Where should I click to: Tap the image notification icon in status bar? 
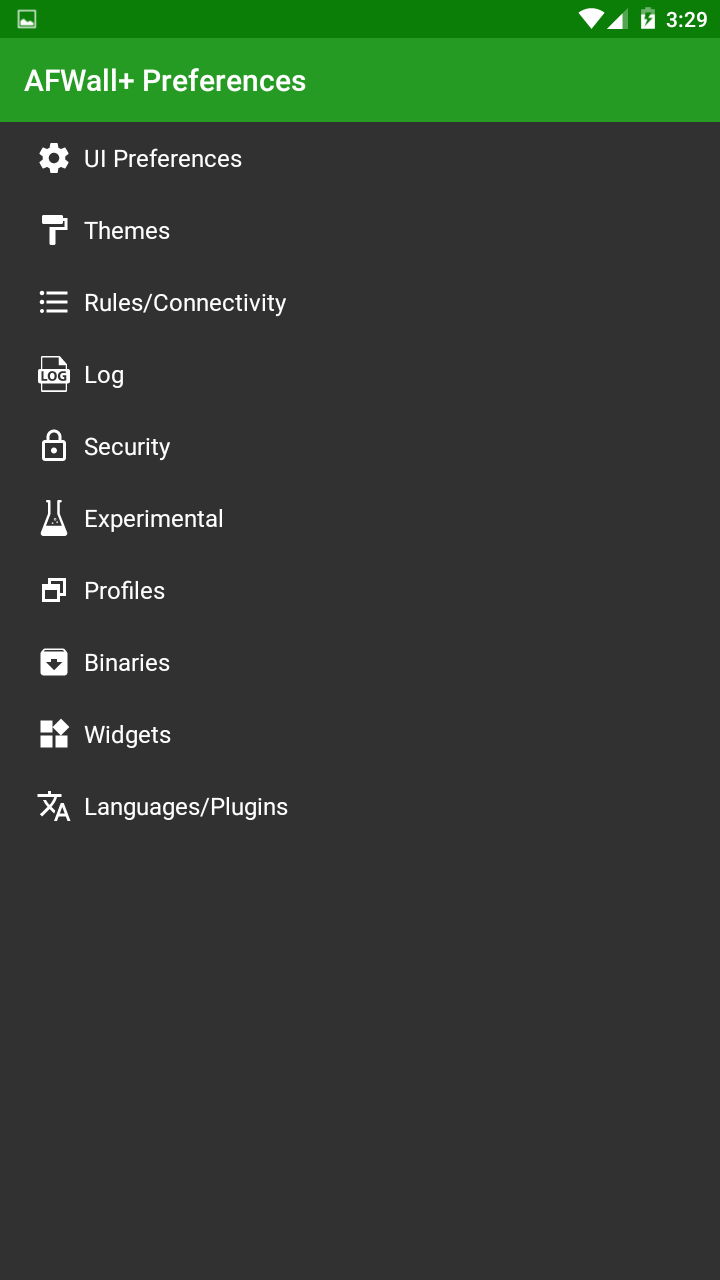(x=27, y=19)
